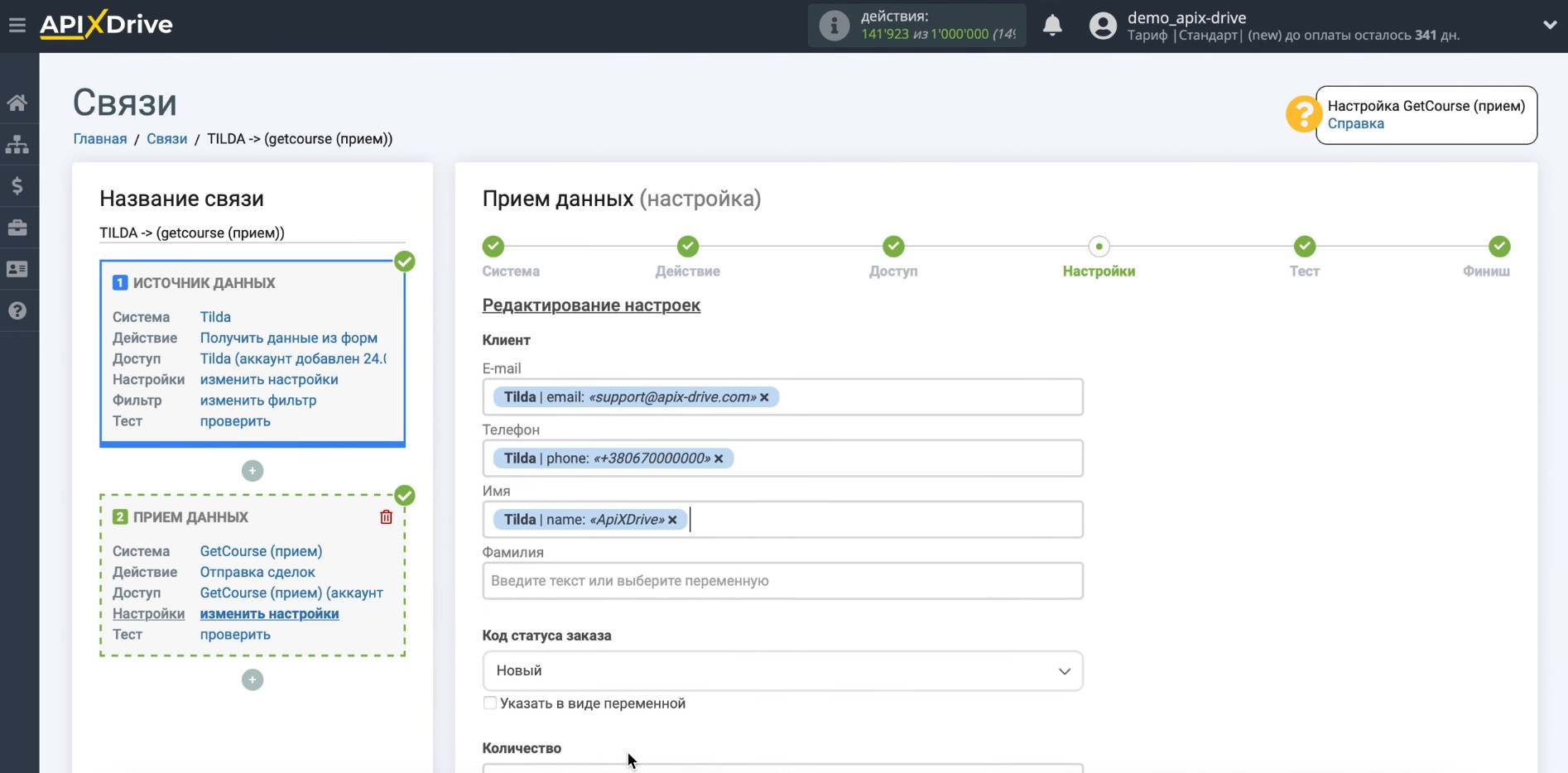Open the home icon in sidebar
The height and width of the screenshot is (773, 1568).
17,103
